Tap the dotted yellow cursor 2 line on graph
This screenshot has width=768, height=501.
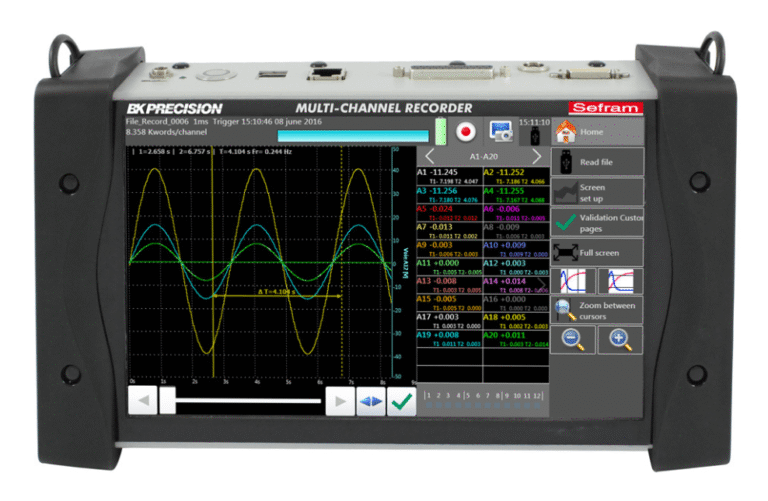tap(341, 262)
